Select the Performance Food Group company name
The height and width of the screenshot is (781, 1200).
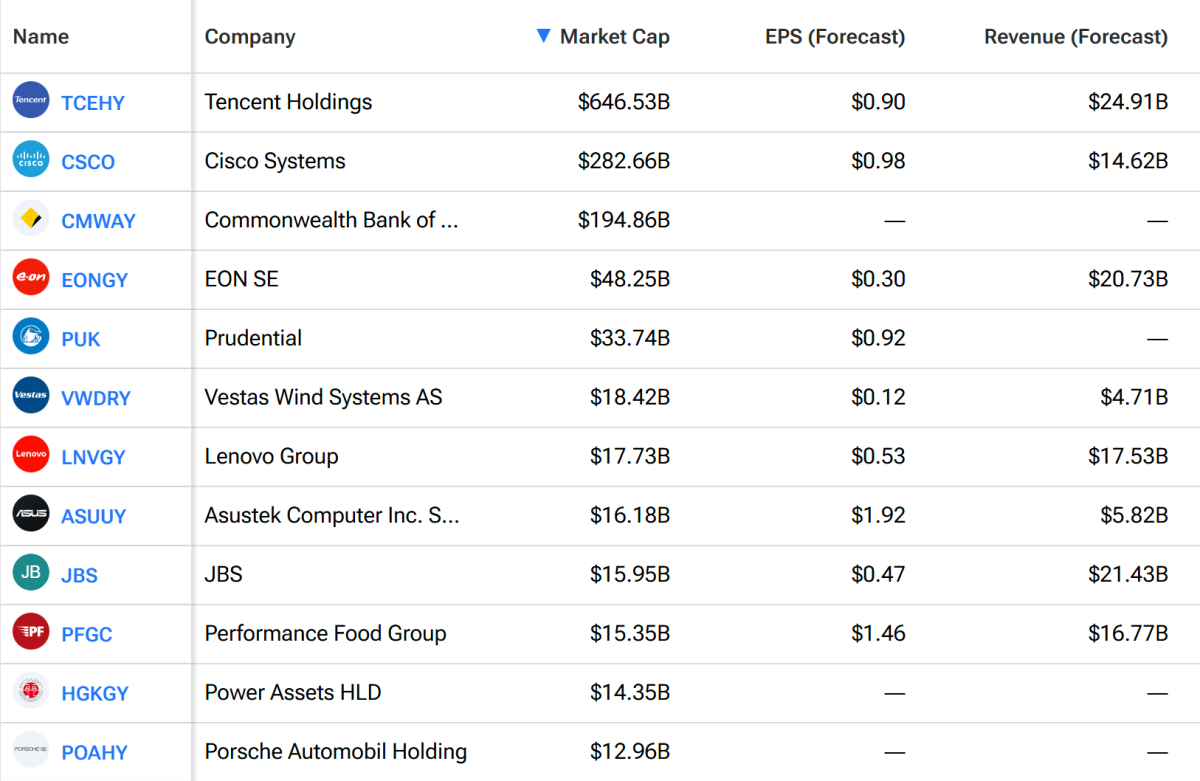click(325, 633)
